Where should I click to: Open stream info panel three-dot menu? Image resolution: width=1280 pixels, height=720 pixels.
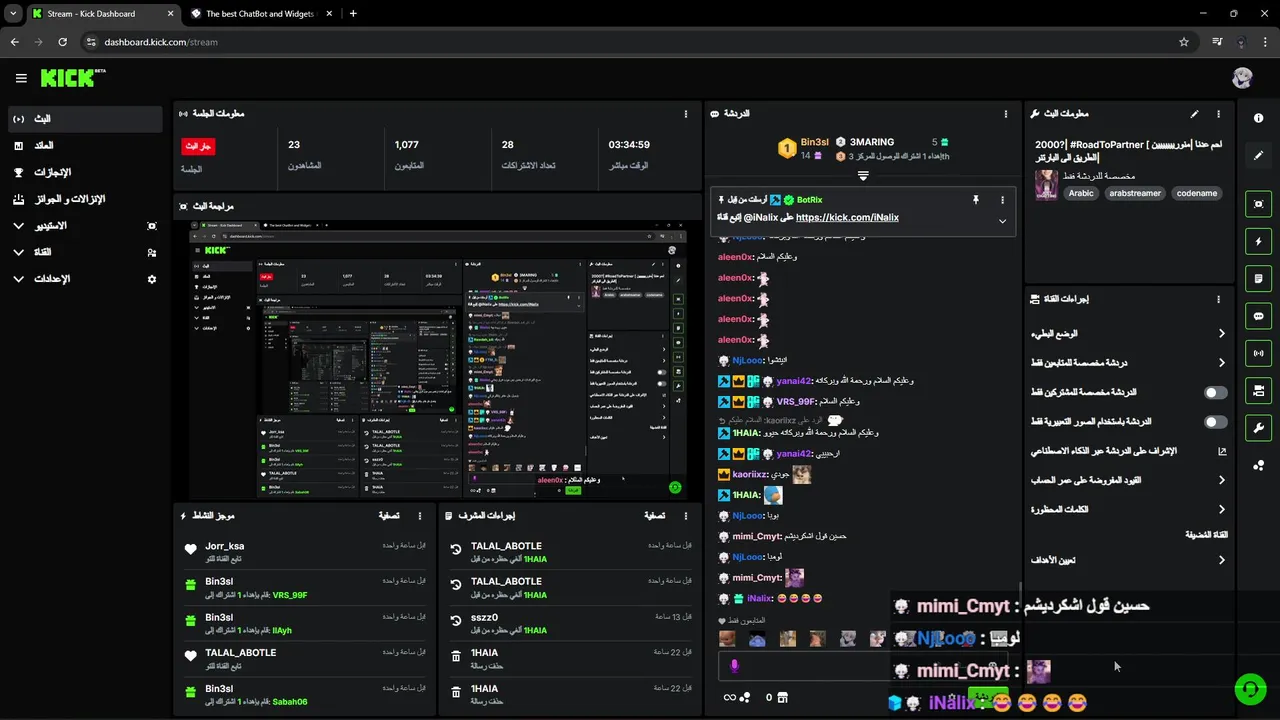(1218, 114)
